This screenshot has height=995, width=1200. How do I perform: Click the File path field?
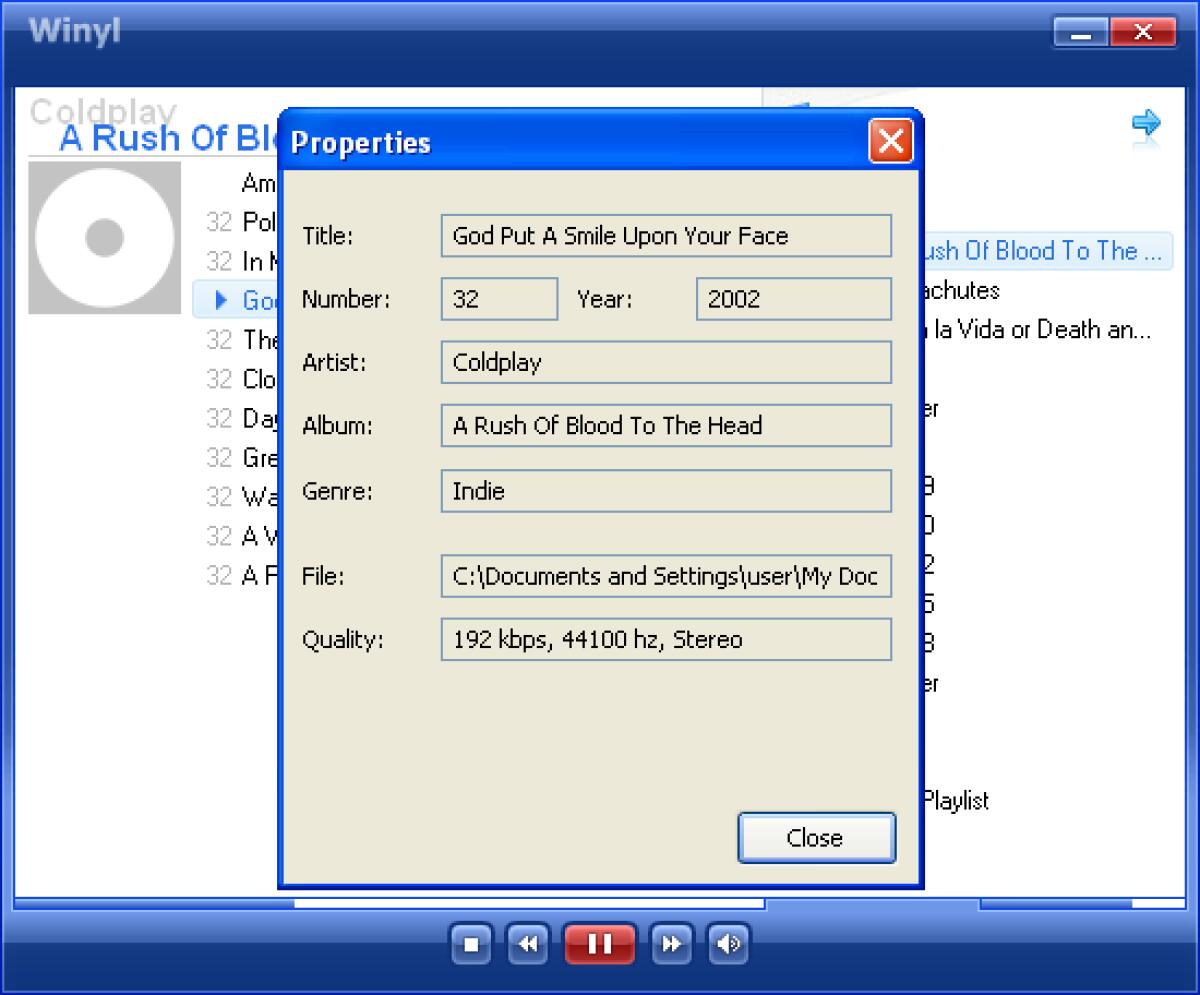click(x=666, y=576)
